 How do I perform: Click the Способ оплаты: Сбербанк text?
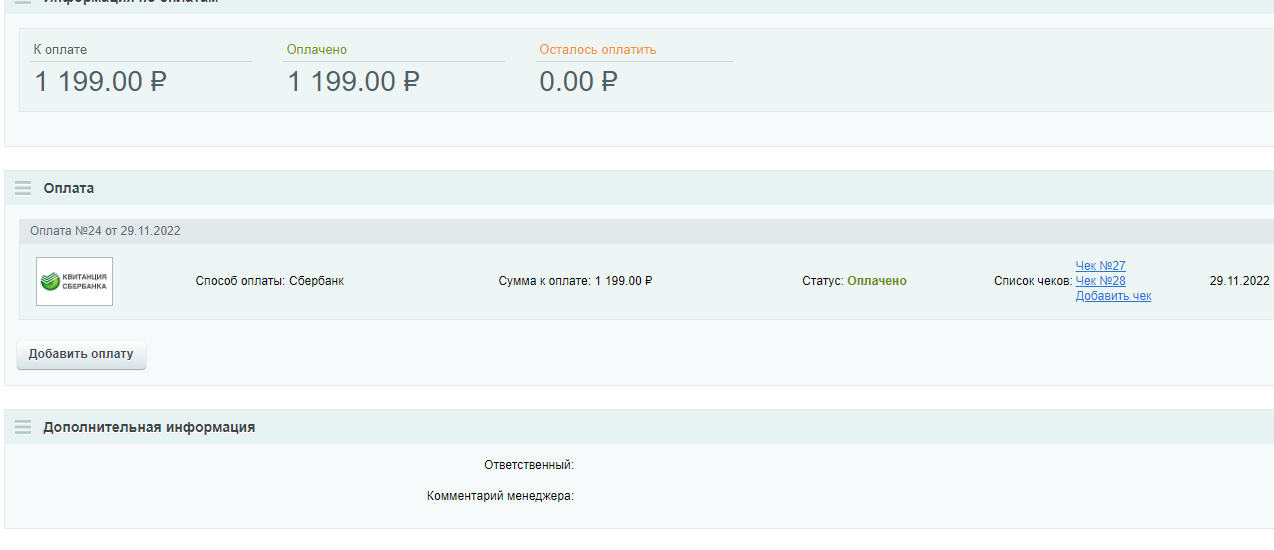click(270, 281)
